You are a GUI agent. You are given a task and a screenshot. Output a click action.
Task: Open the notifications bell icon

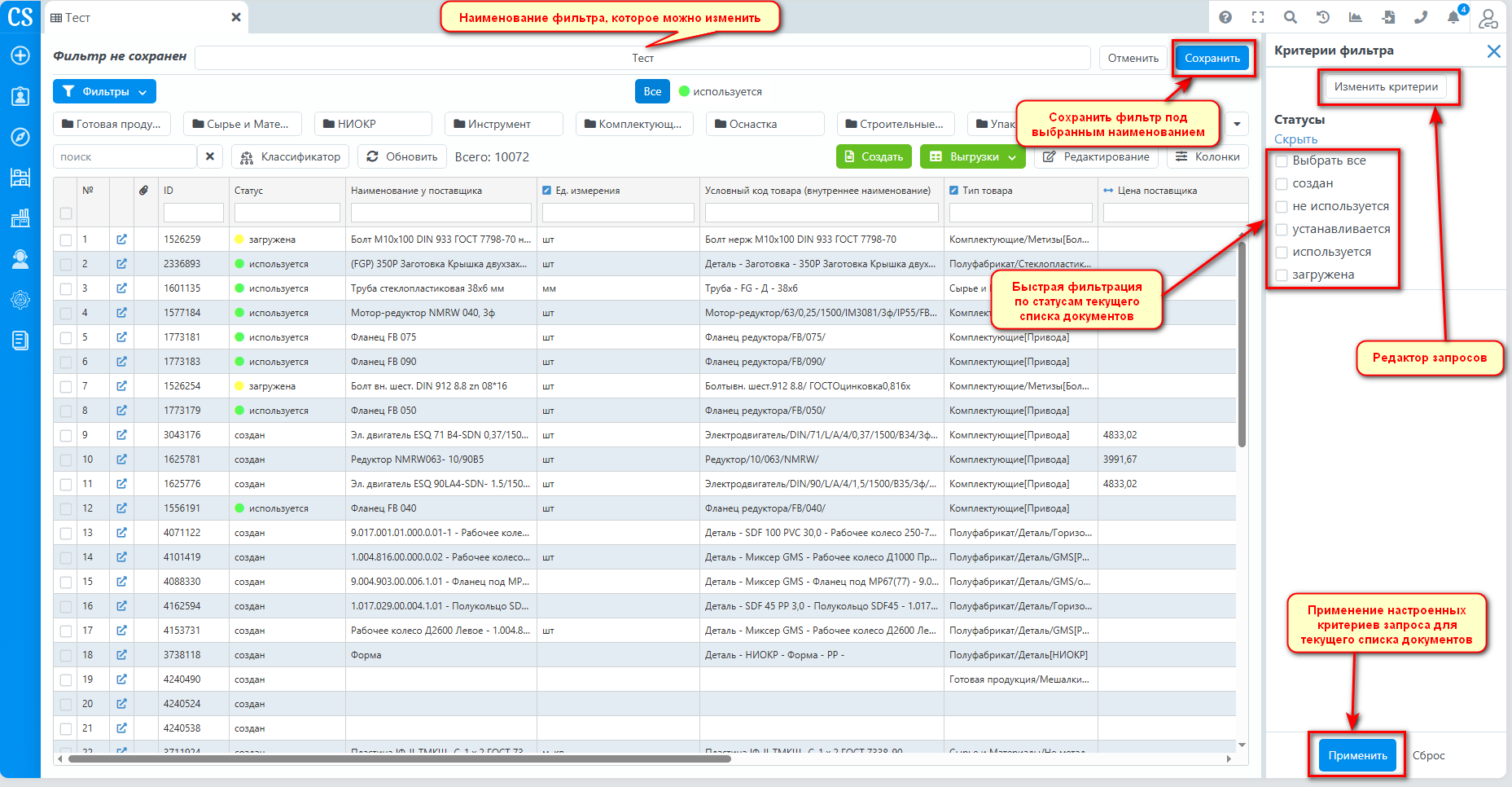coord(1453,17)
